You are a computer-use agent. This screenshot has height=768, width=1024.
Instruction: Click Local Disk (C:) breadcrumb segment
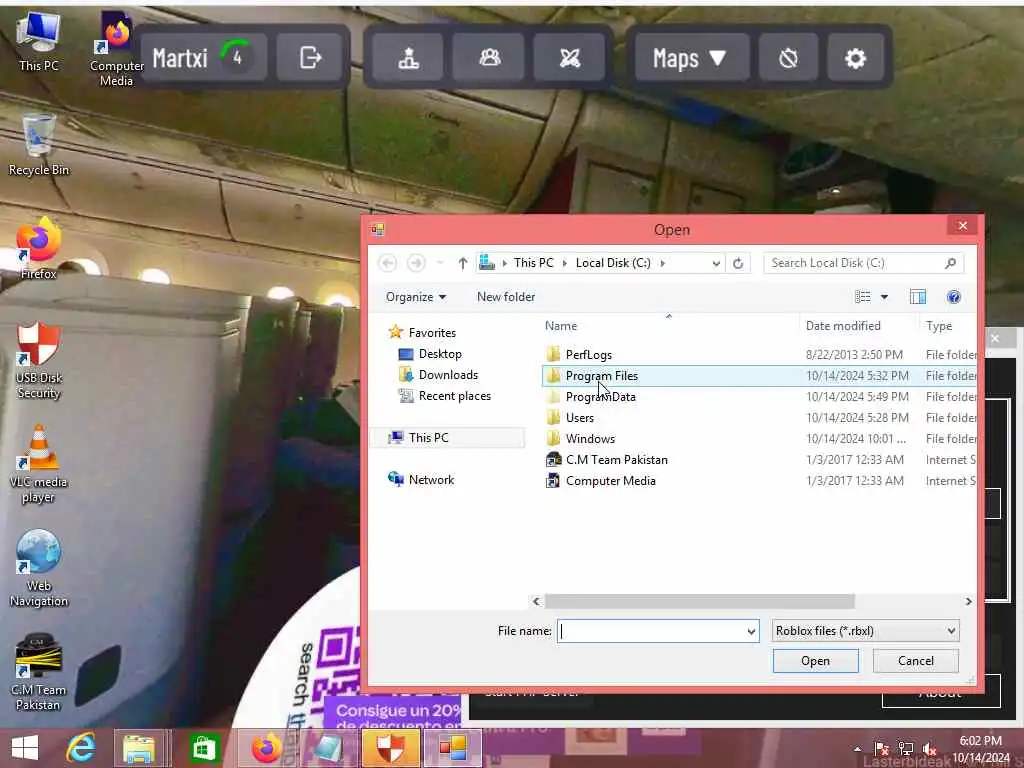coord(613,263)
